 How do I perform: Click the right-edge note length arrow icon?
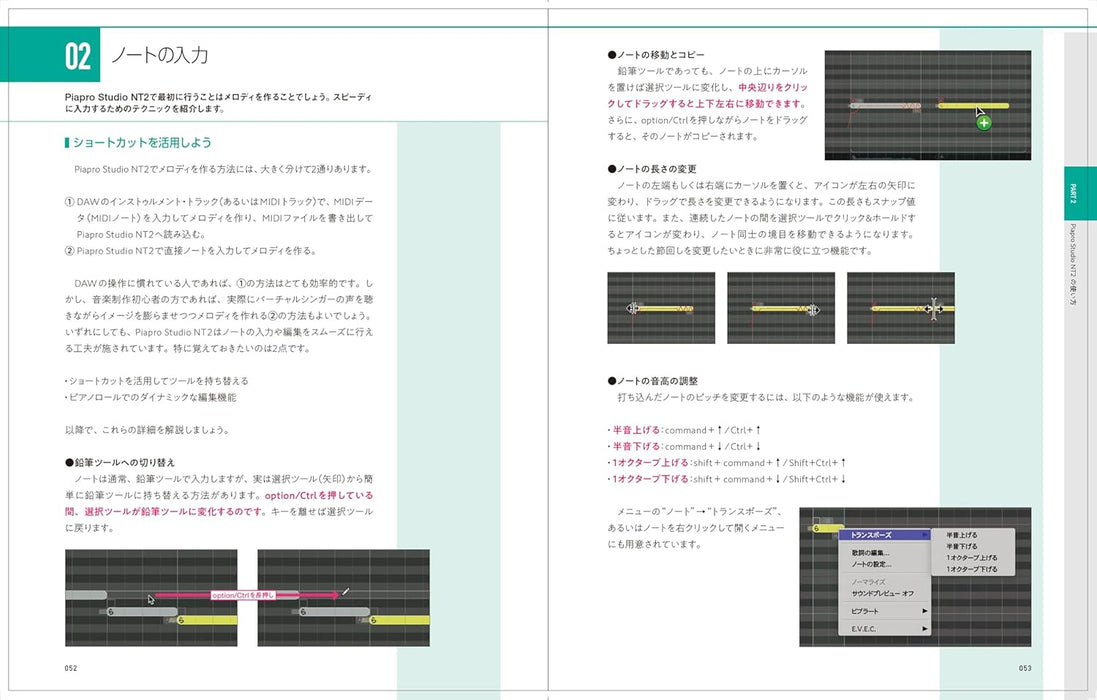coord(813,310)
